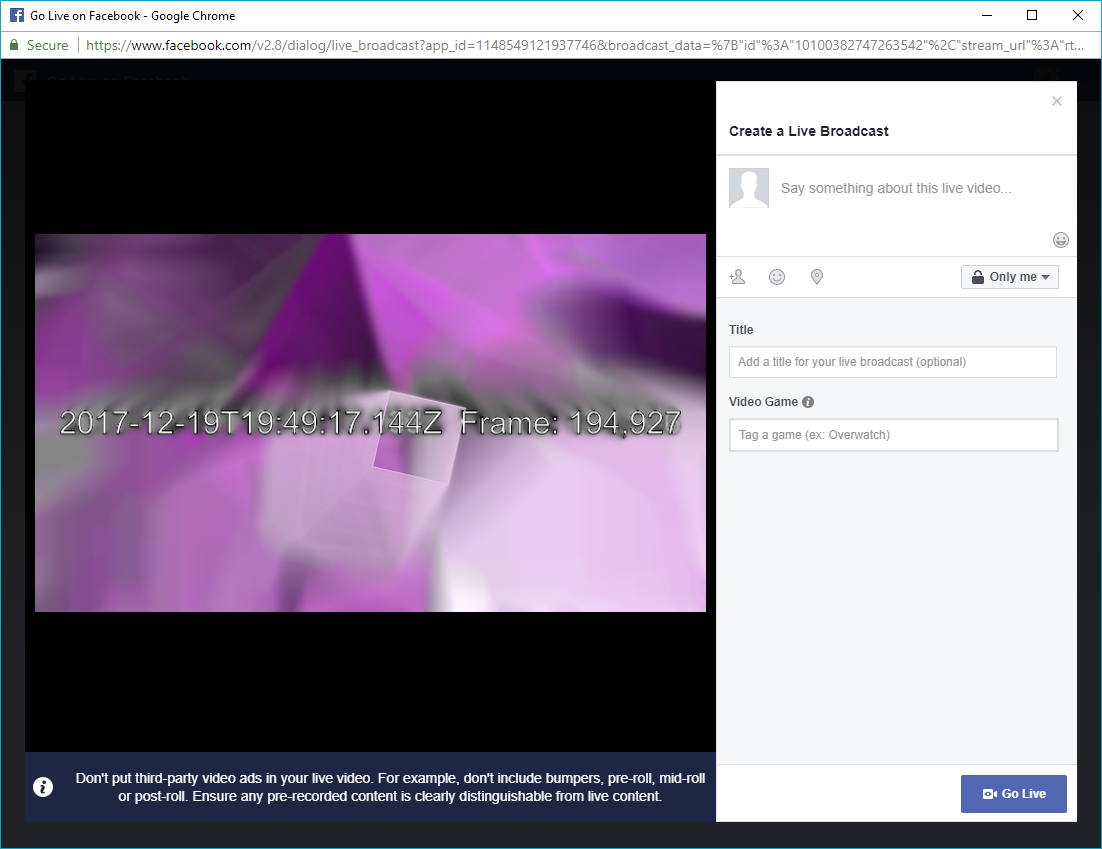
Task: Open the feeling/activity smiley icon
Action: pos(777,277)
